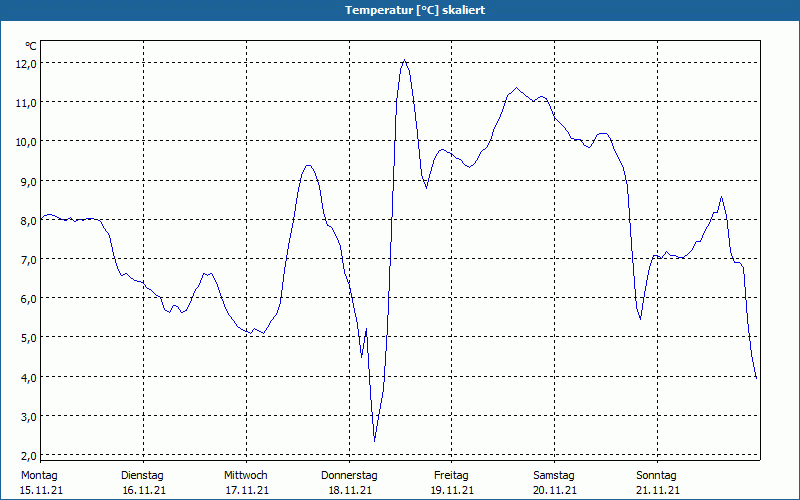Screen dimensions: 800x500
Task: Click the °C unit label
Action: click(x=31, y=46)
